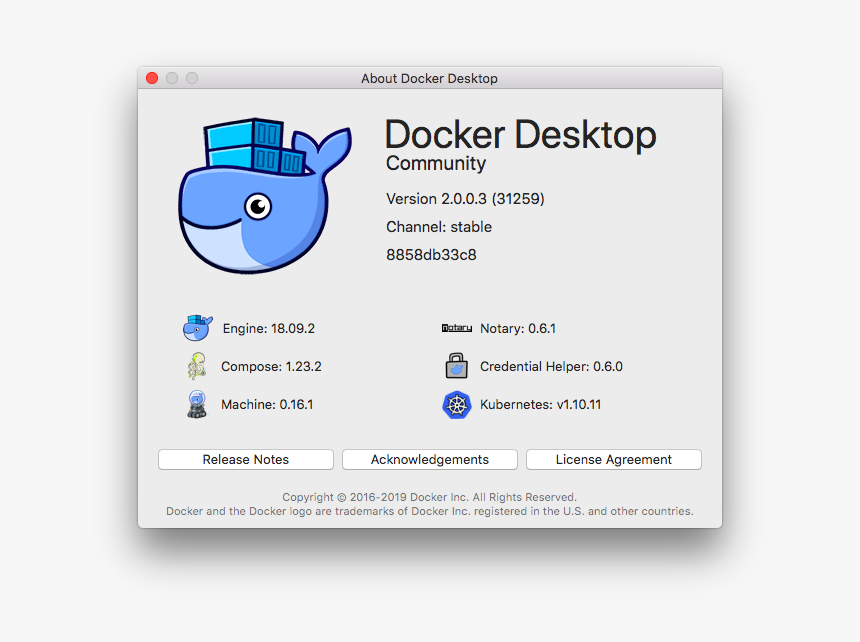Click the build hash "8858db33c8"

(x=431, y=255)
